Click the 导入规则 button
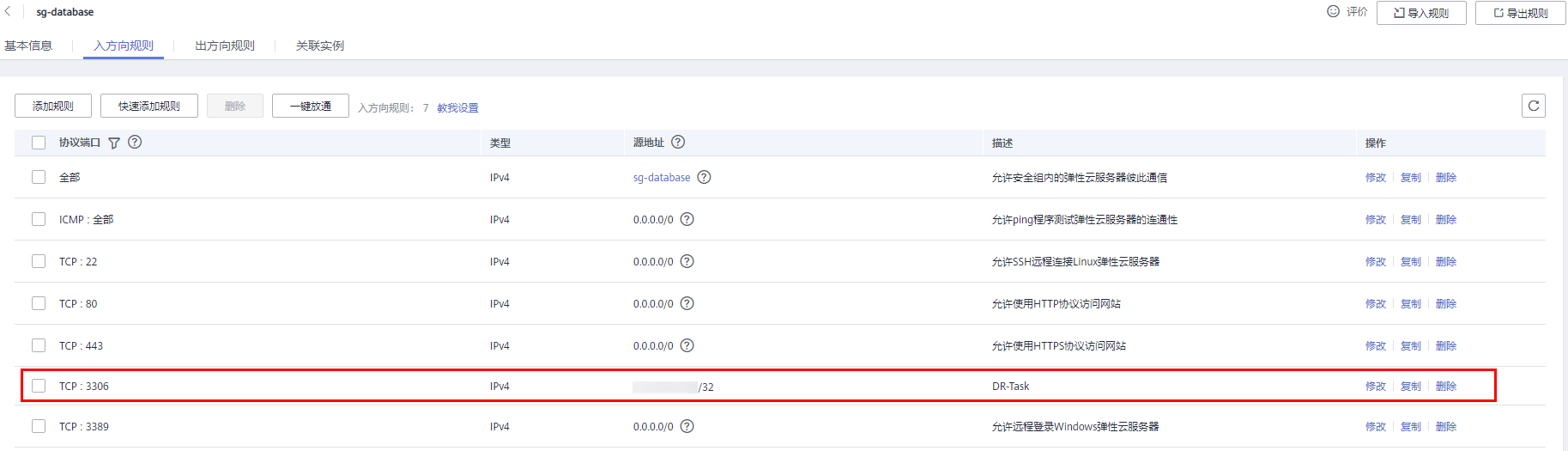The height and width of the screenshot is (451, 1568). coord(1421,13)
